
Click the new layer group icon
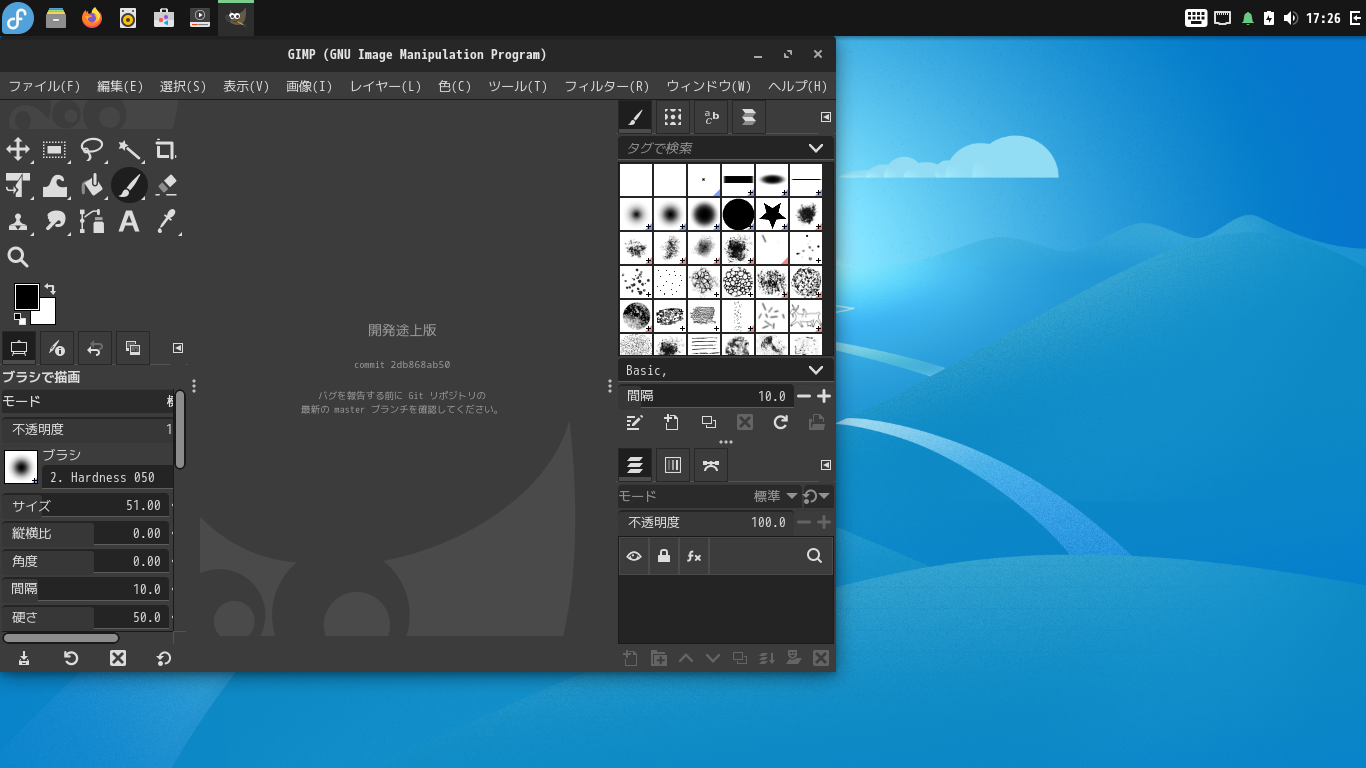pyautogui.click(x=658, y=658)
